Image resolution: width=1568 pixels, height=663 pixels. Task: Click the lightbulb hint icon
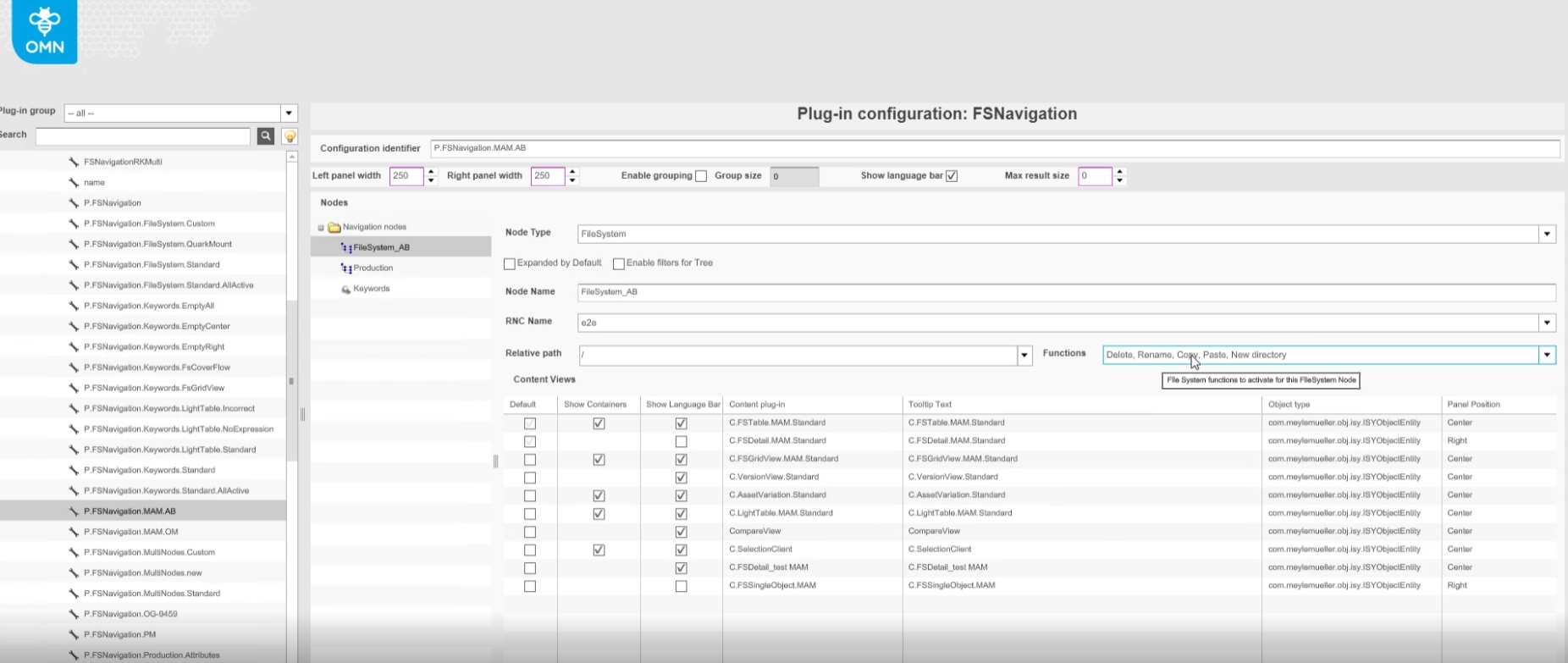pos(290,136)
